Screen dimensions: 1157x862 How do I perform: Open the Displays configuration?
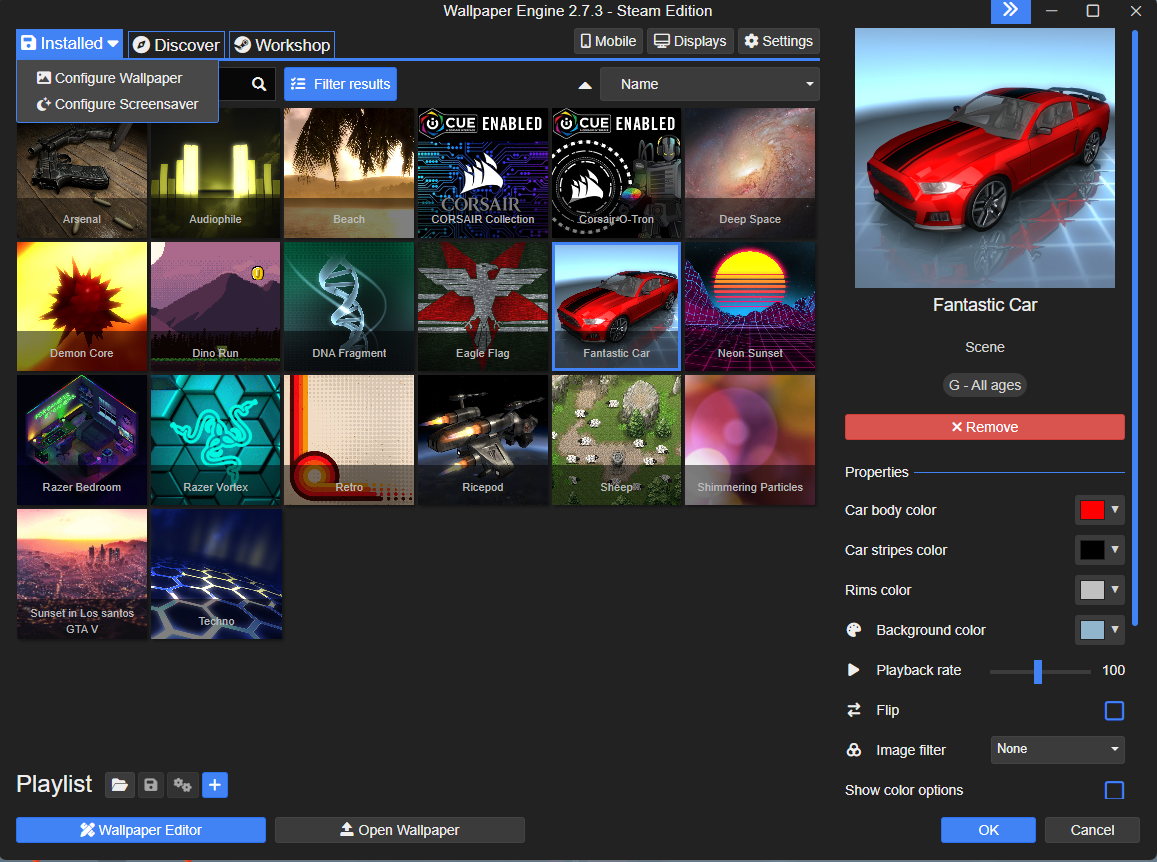689,41
